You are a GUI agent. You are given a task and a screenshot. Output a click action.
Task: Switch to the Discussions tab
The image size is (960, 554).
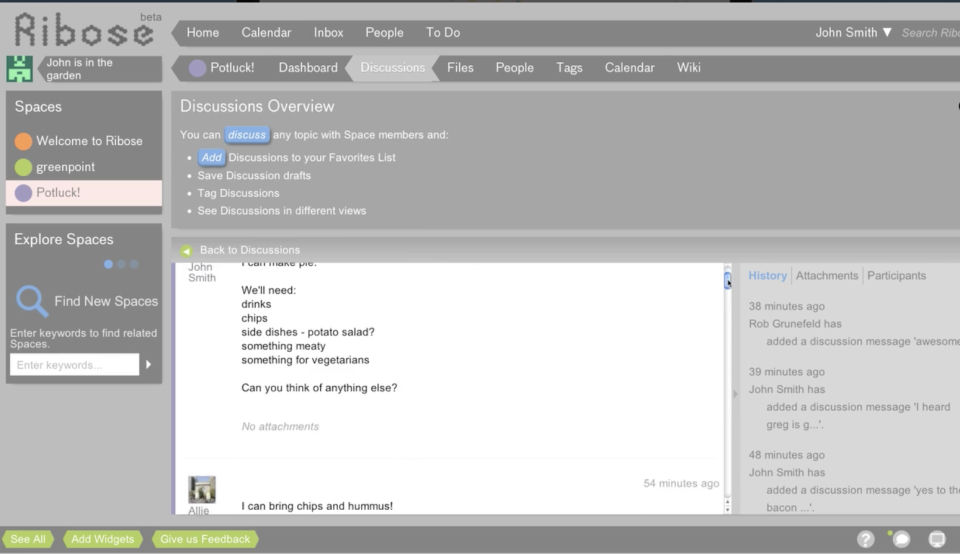(392, 68)
